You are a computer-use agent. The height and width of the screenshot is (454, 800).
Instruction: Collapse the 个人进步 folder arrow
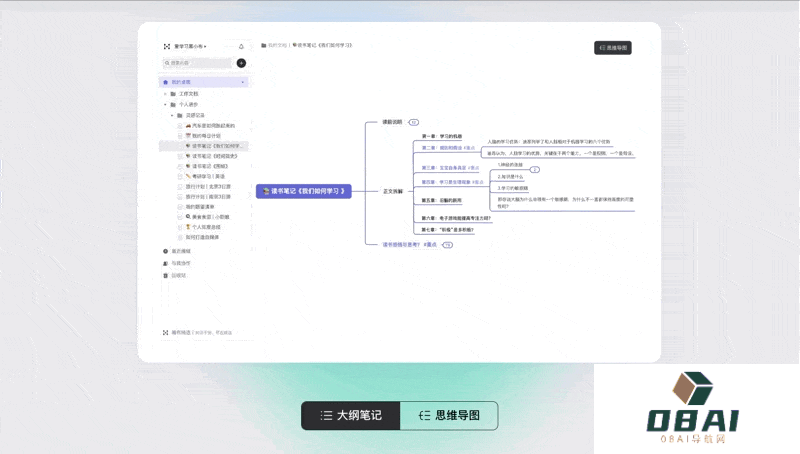[165, 105]
